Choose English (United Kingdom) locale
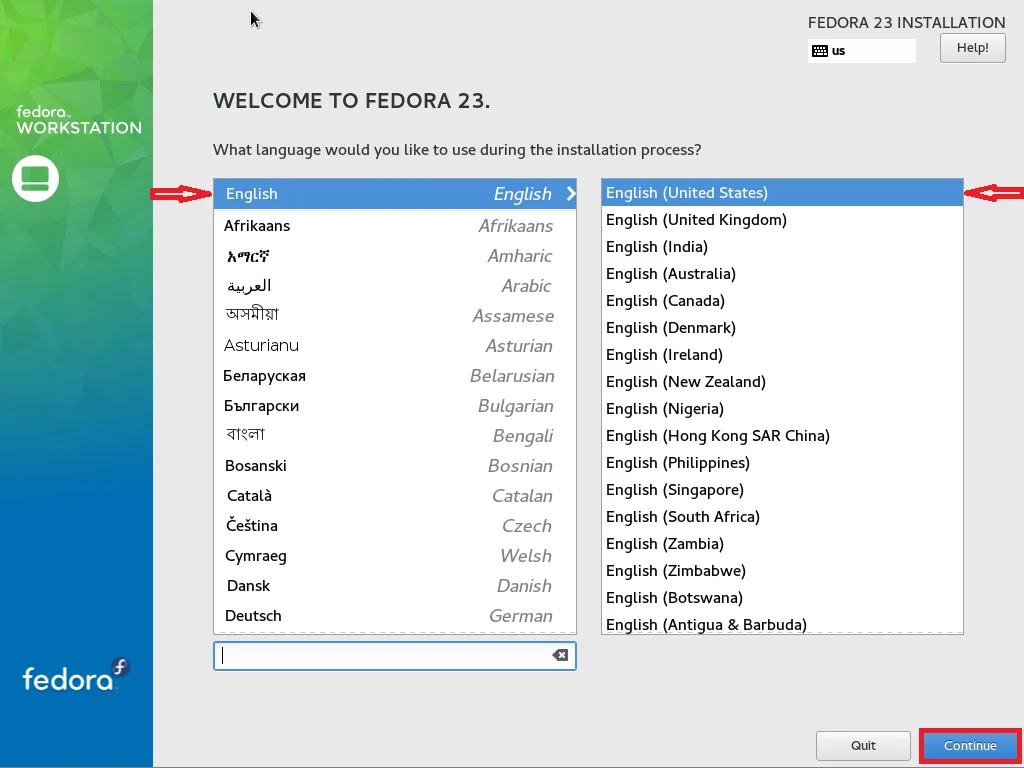The width and height of the screenshot is (1024, 768). 782,220
